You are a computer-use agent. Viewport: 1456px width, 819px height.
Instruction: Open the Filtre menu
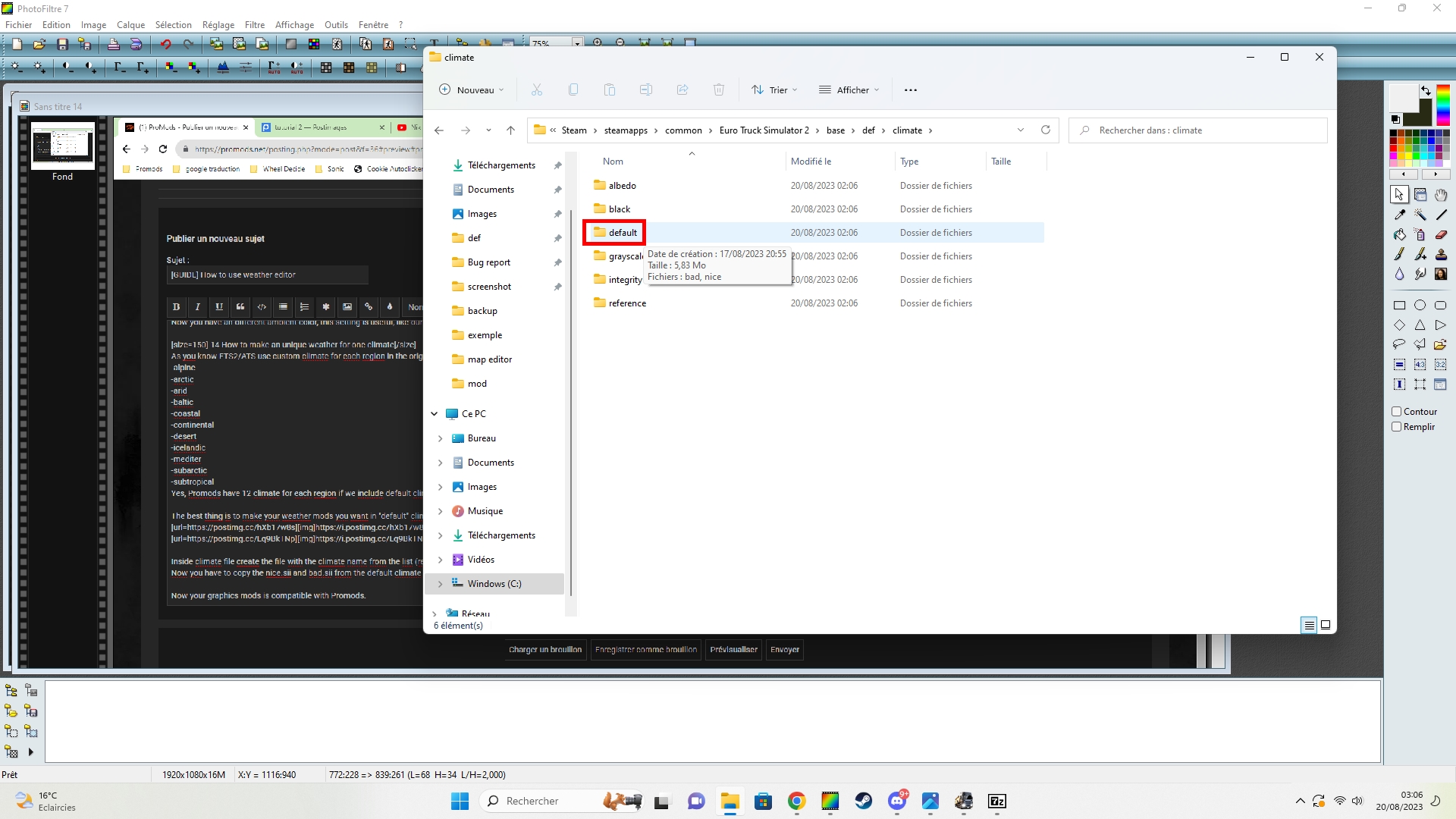[x=255, y=24]
